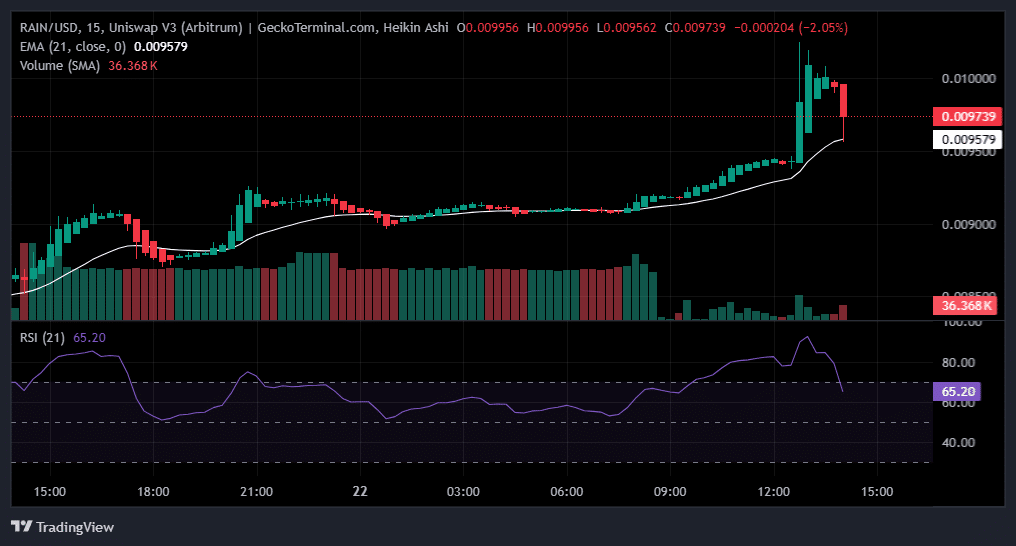The width and height of the screenshot is (1016, 546).
Task: Select the Volume (SMA) legend label
Action: [65, 65]
